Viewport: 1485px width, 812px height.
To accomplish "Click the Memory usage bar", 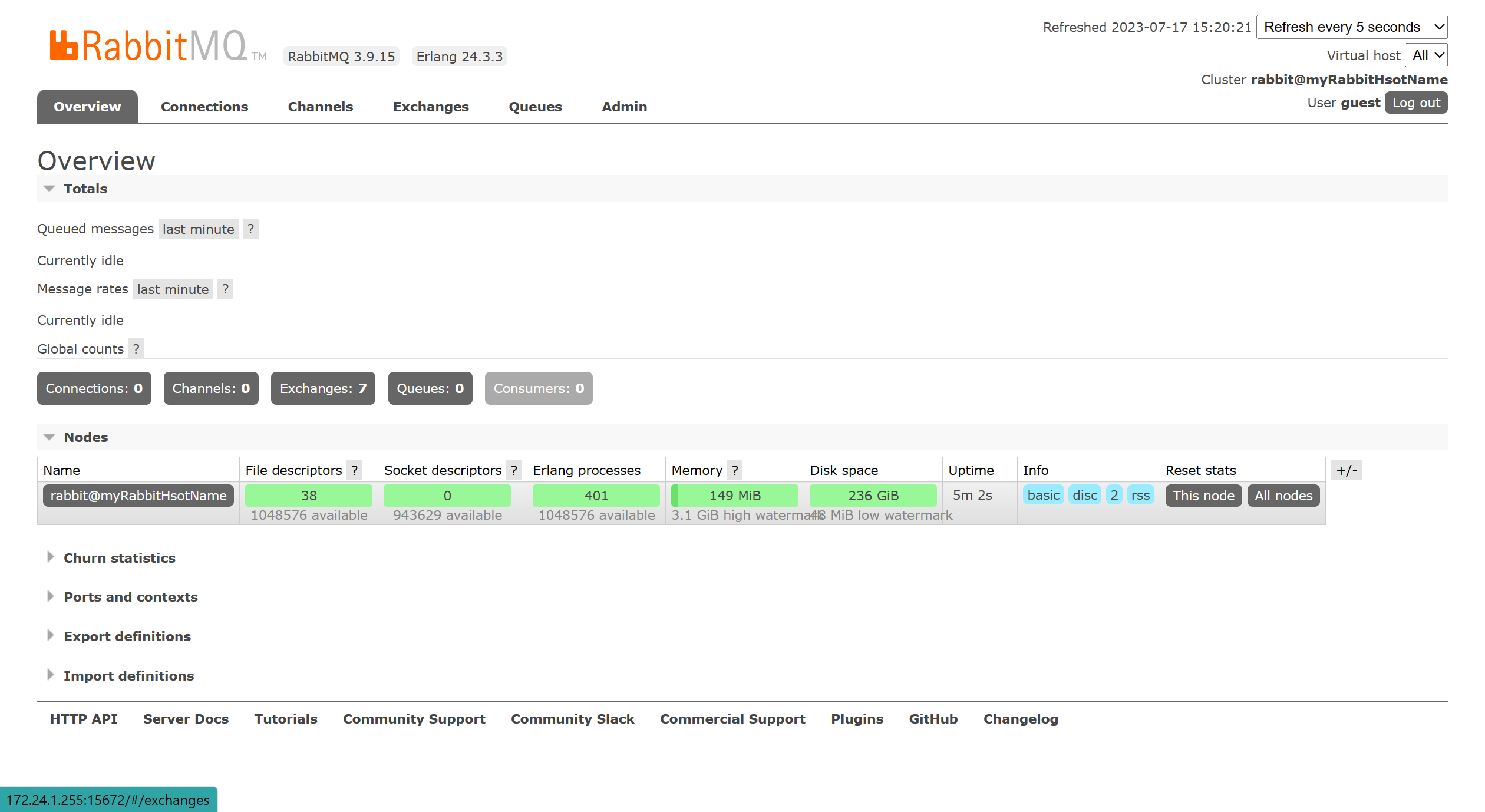I will pos(735,496).
